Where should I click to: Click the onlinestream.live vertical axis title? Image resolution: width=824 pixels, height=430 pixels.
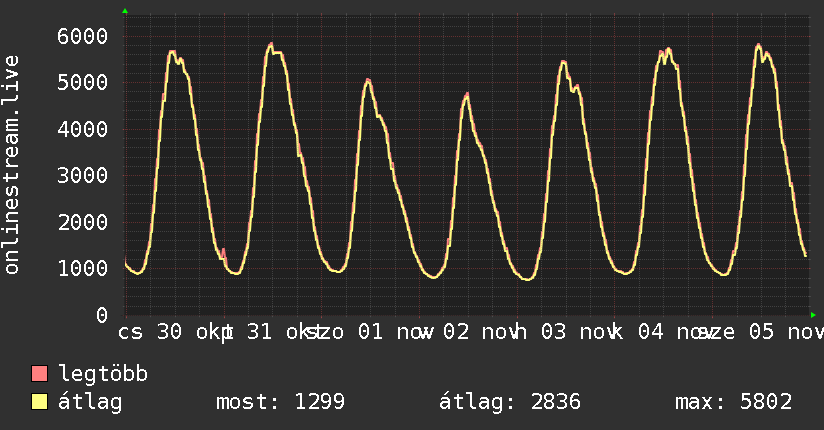[11, 165]
